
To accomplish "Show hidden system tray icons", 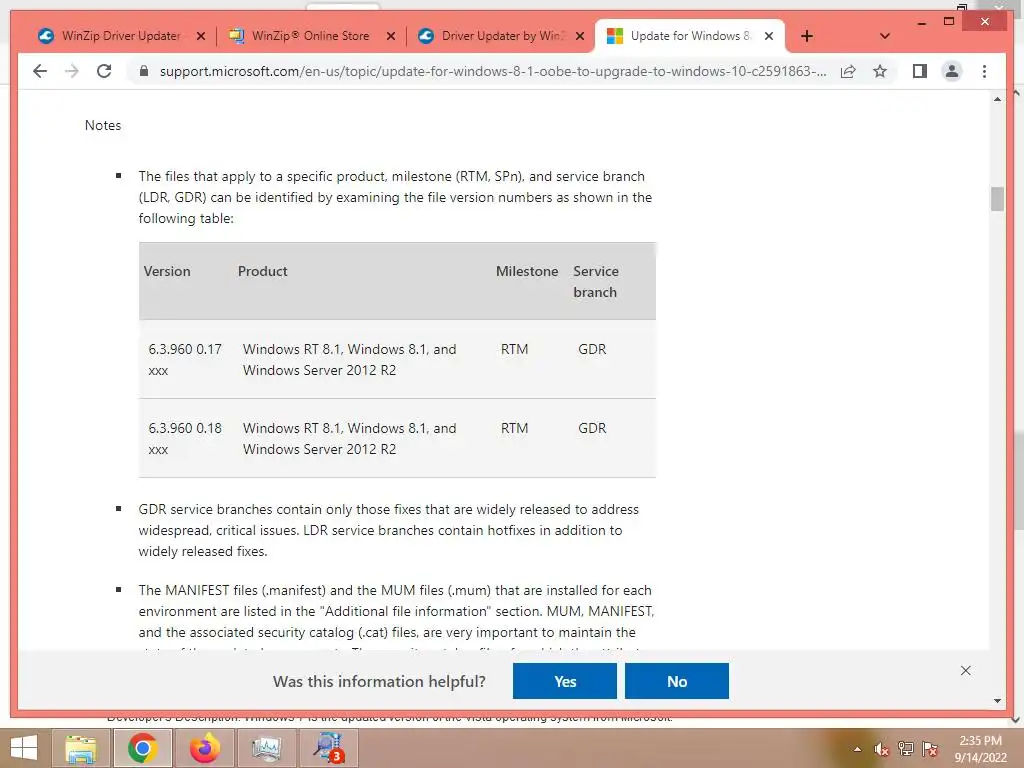I will click(857, 749).
